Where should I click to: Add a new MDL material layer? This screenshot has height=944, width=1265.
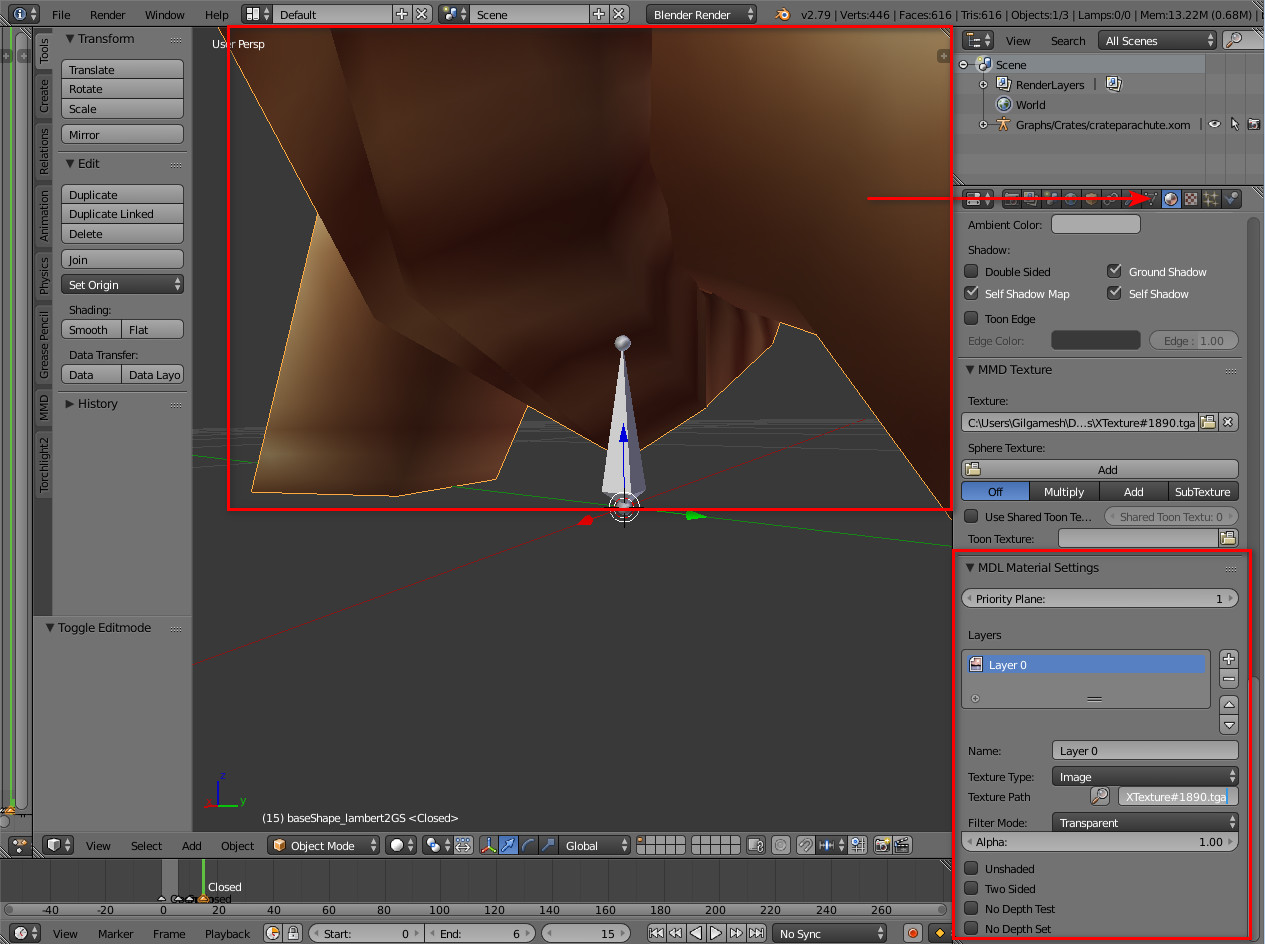1229,659
